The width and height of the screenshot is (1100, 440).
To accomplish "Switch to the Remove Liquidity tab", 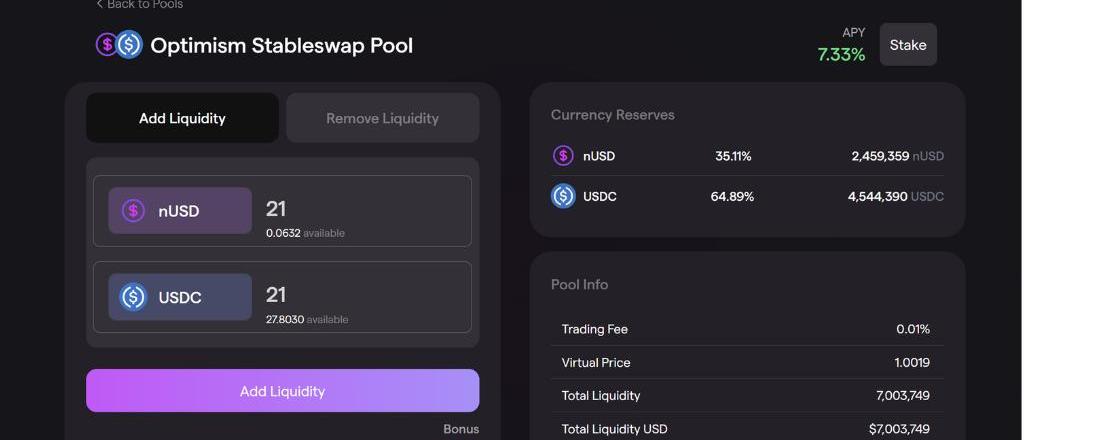I will click(382, 118).
